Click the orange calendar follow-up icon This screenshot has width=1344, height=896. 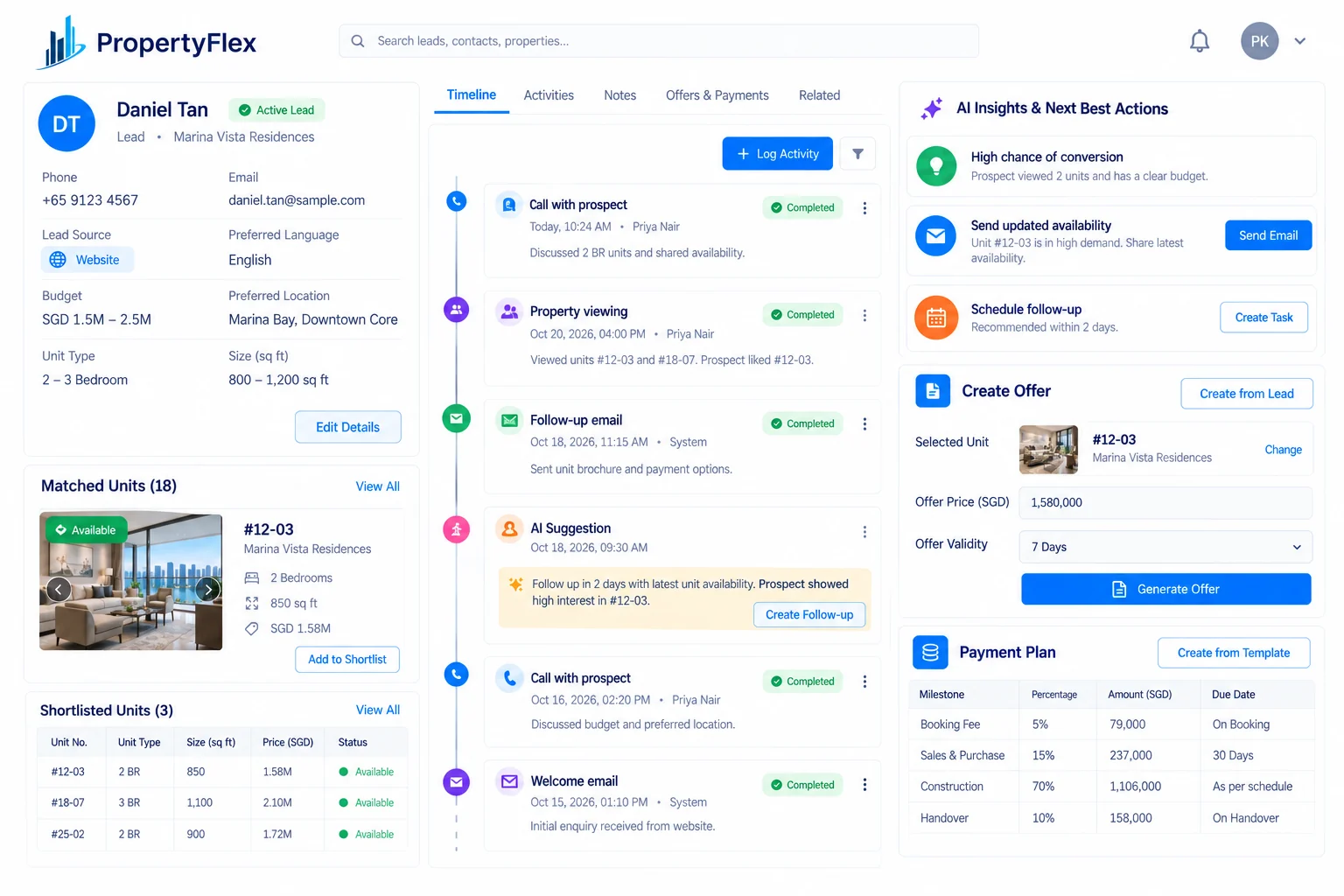[x=936, y=318]
